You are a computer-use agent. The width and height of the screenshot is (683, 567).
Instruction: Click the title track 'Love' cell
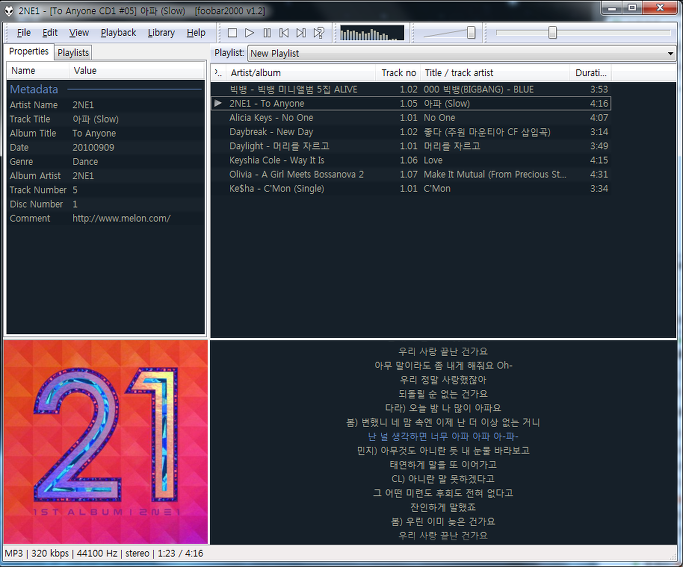coord(433,160)
